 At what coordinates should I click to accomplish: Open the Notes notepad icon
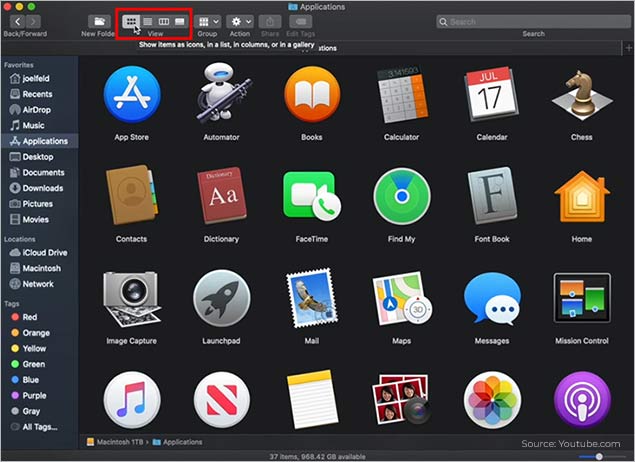pyautogui.click(x=312, y=399)
